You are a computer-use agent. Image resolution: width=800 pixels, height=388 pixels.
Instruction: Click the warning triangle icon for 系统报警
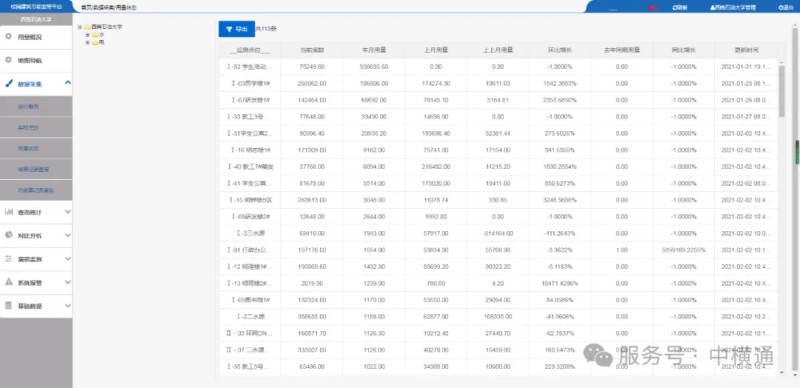tap(8, 282)
